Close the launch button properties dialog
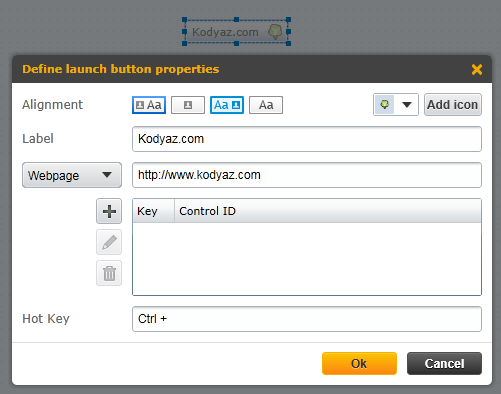Viewport: 501px width, 394px height. pyautogui.click(x=477, y=69)
